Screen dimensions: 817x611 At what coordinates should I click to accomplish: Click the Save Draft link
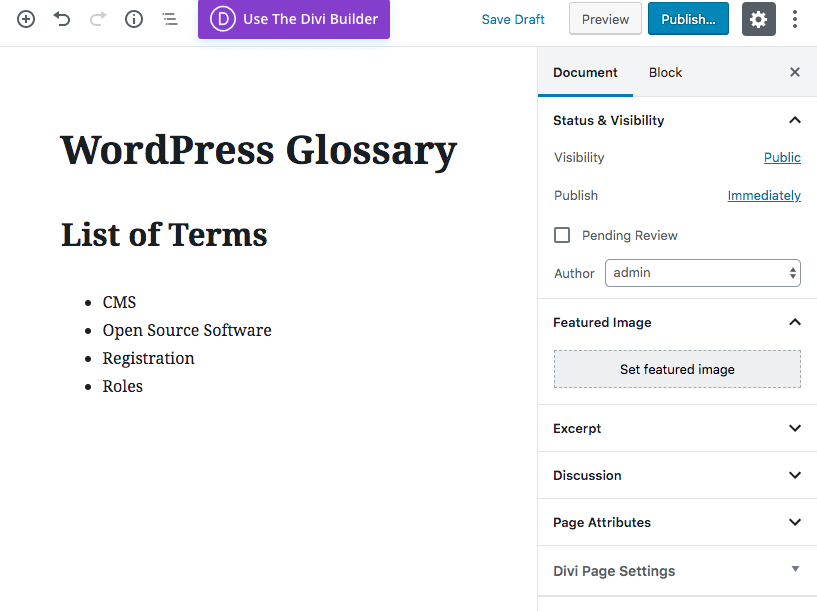(x=513, y=19)
